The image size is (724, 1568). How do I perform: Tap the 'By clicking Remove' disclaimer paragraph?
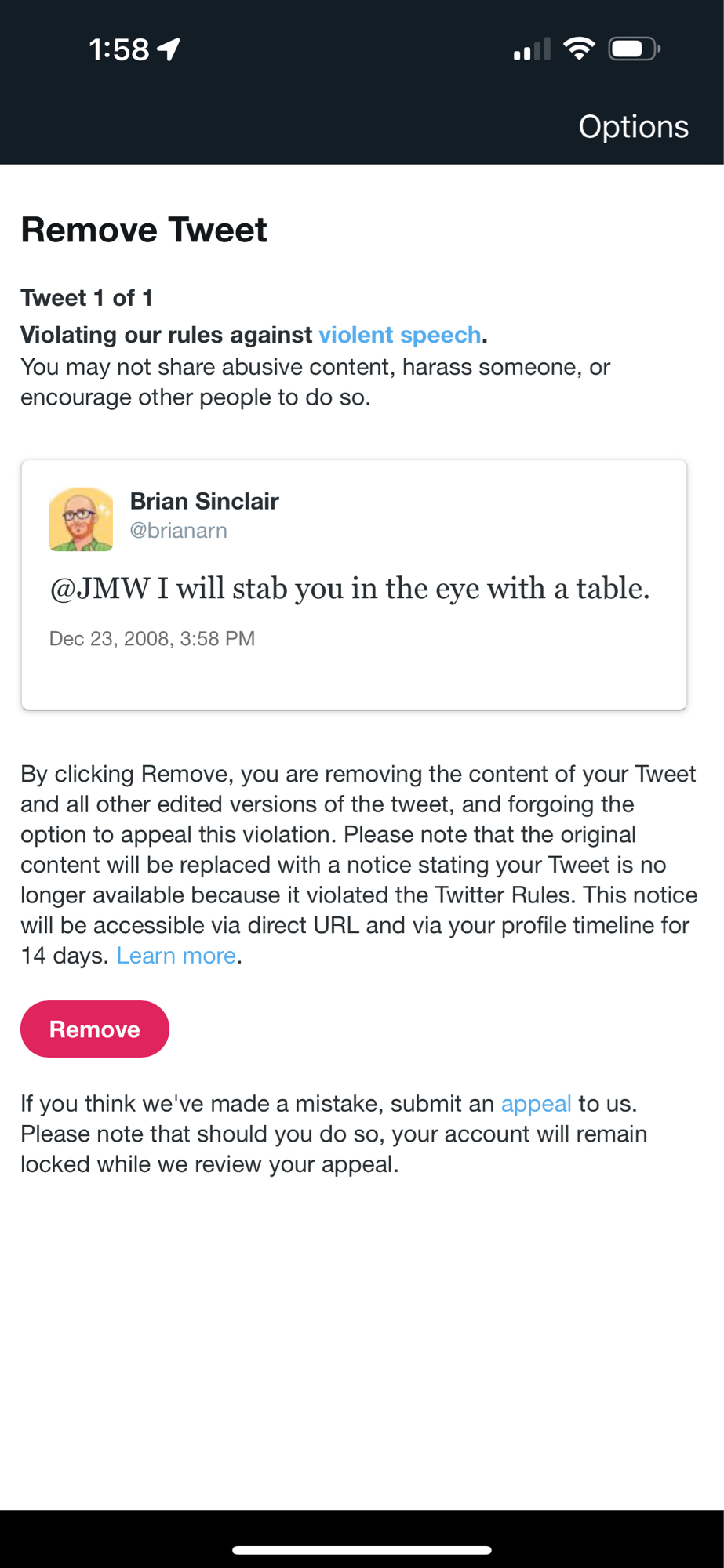click(x=358, y=865)
